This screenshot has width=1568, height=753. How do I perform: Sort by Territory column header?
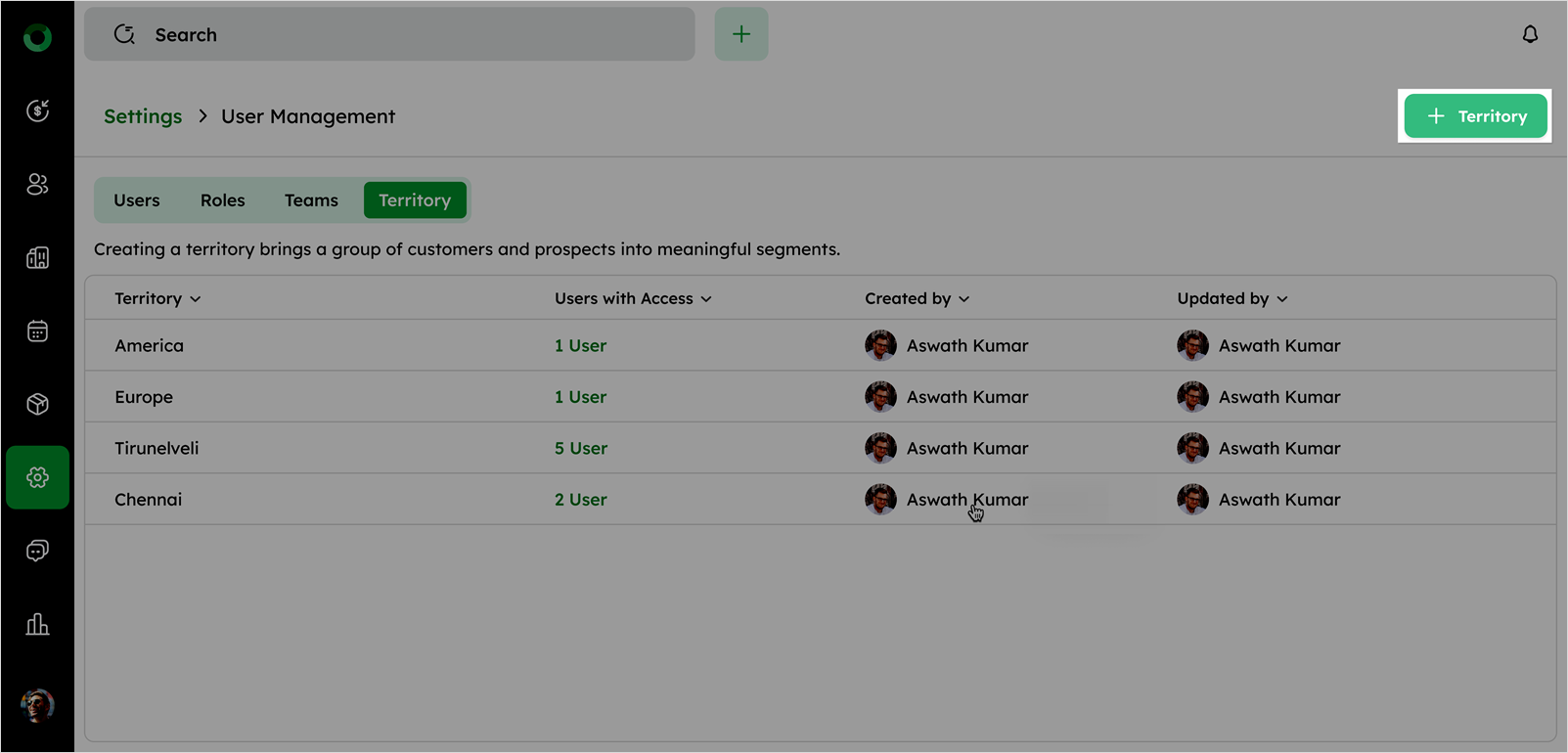[x=157, y=298]
